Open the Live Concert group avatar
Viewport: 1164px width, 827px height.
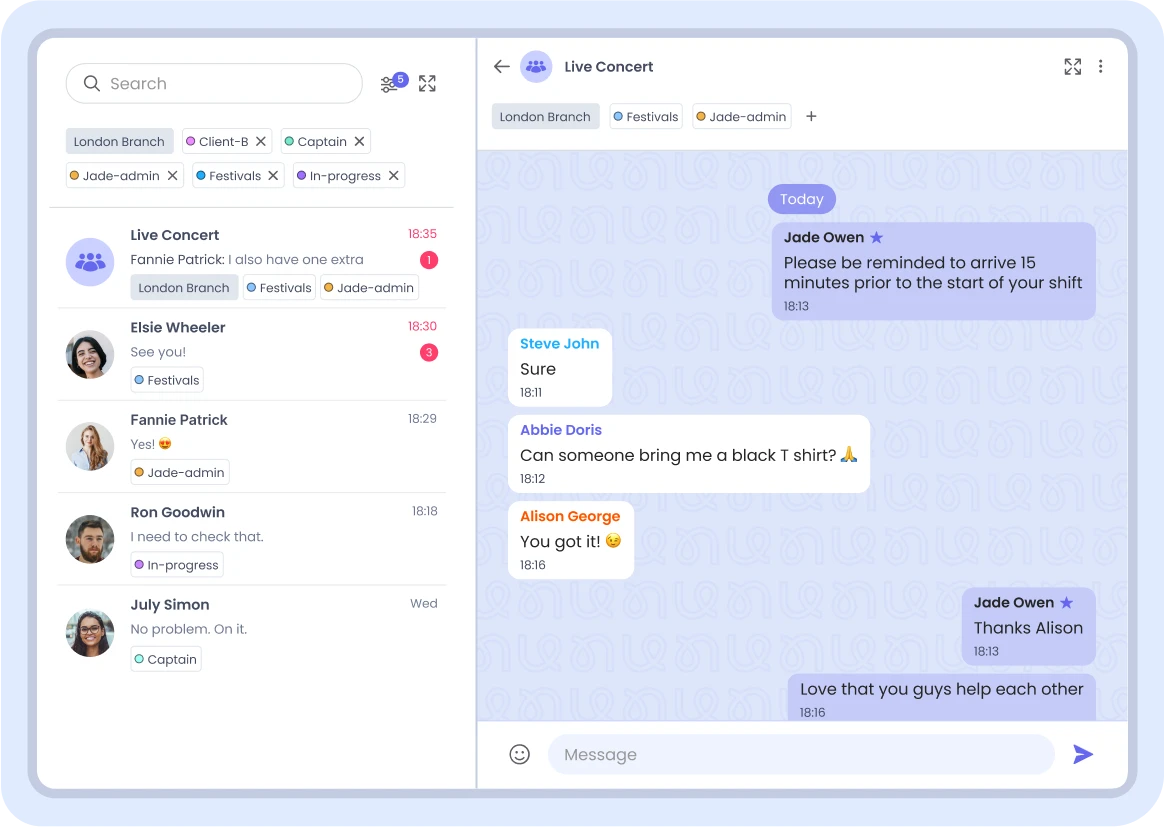click(x=536, y=66)
